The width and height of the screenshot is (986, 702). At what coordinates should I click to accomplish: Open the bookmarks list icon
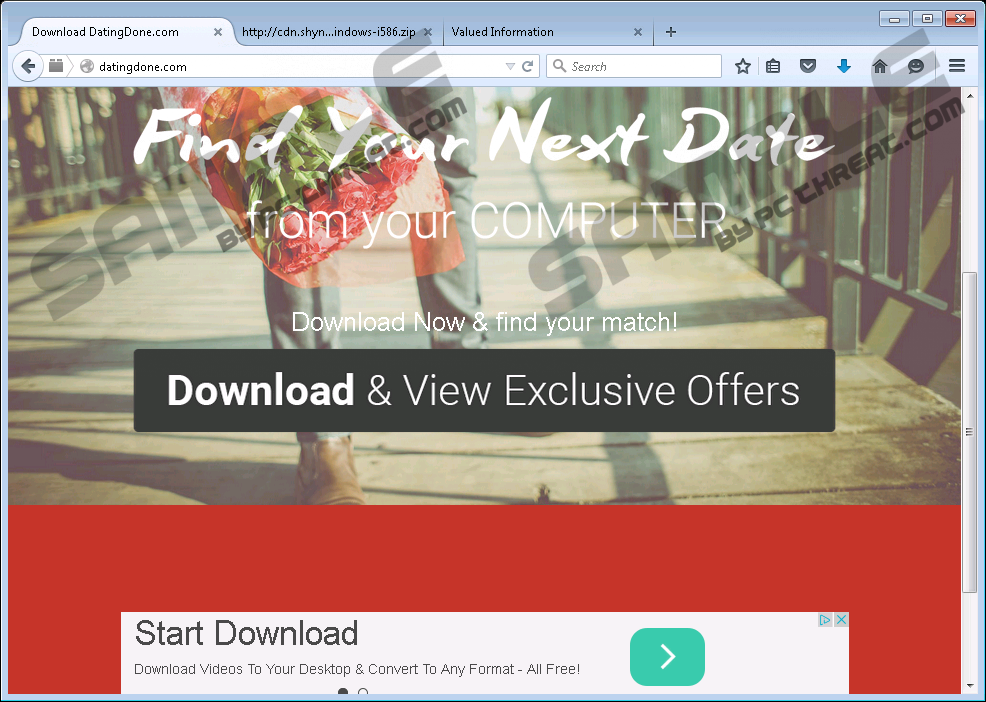(773, 67)
